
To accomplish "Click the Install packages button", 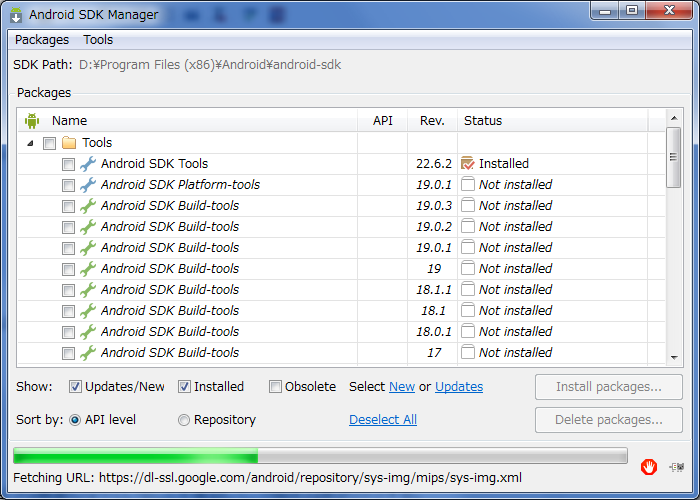I will pyautogui.click(x=609, y=387).
